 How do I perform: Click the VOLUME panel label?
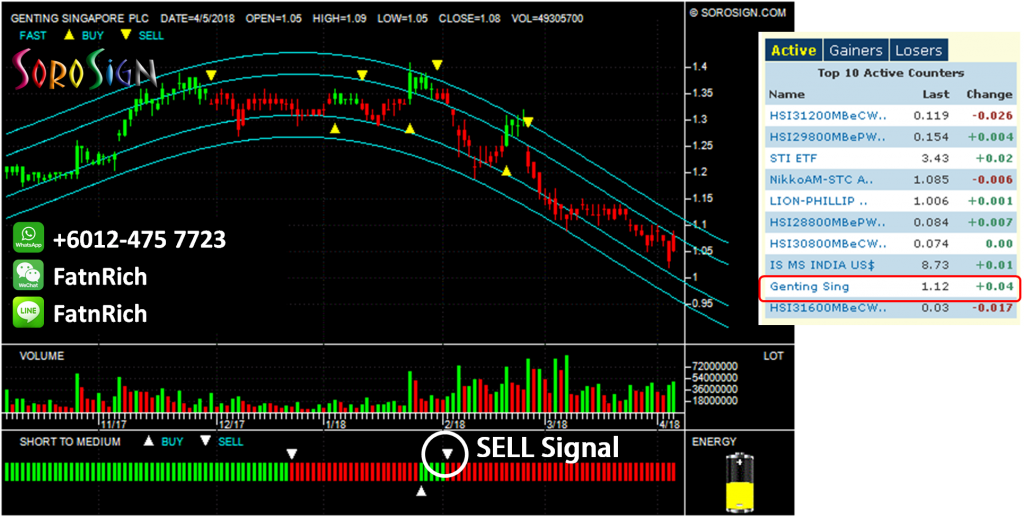42,356
